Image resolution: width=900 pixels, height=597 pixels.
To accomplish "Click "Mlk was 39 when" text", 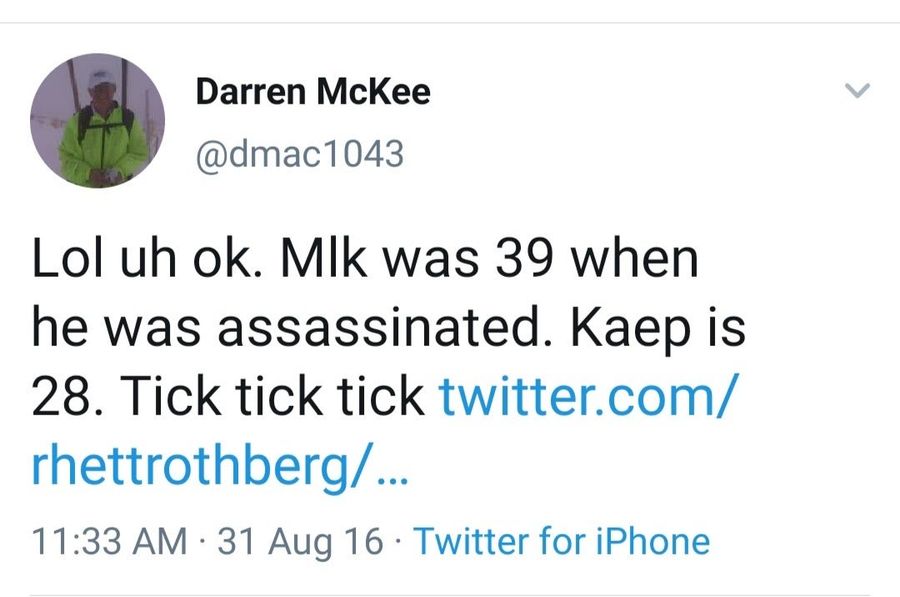I will (x=488, y=257).
